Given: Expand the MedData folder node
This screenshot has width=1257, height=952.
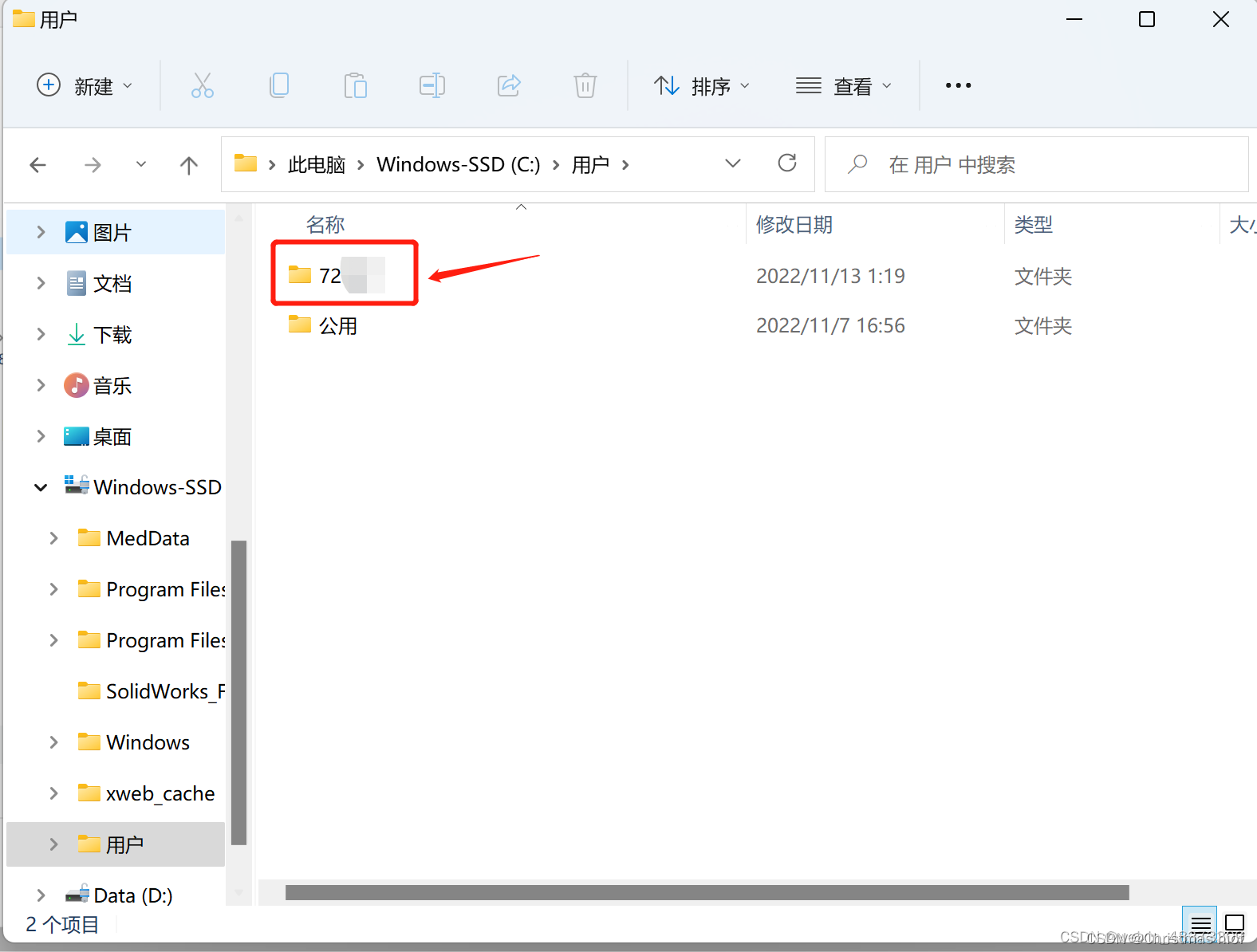Looking at the screenshot, I should coord(53,538).
